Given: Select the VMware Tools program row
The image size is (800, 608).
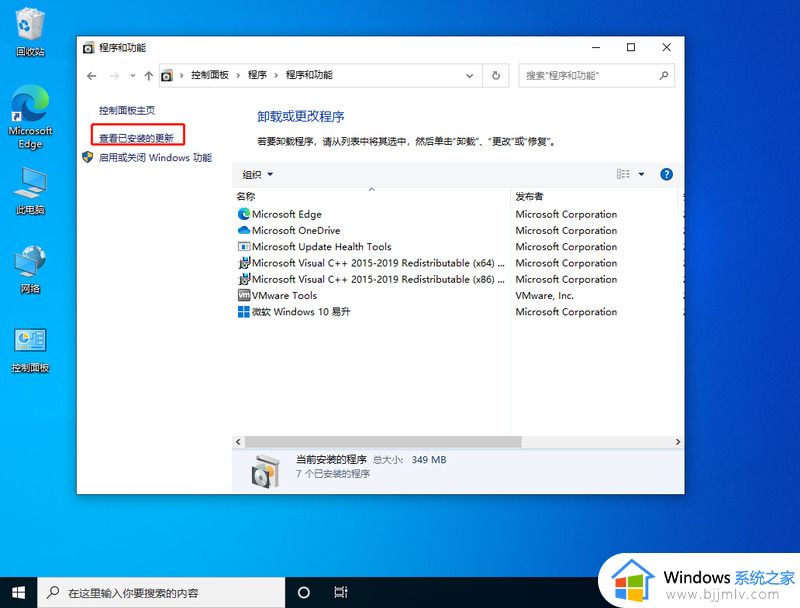Looking at the screenshot, I should coord(458,295).
